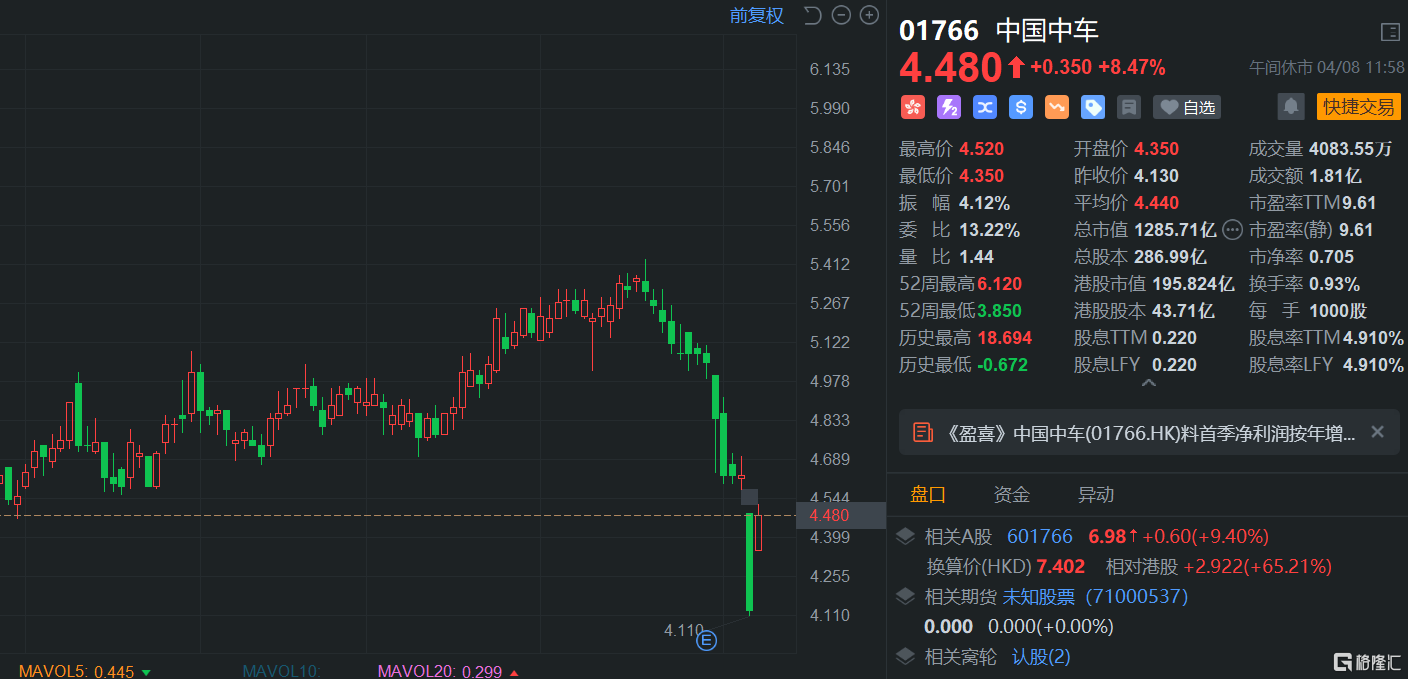Click the 总市值 value 1285.71亿

1175,230
